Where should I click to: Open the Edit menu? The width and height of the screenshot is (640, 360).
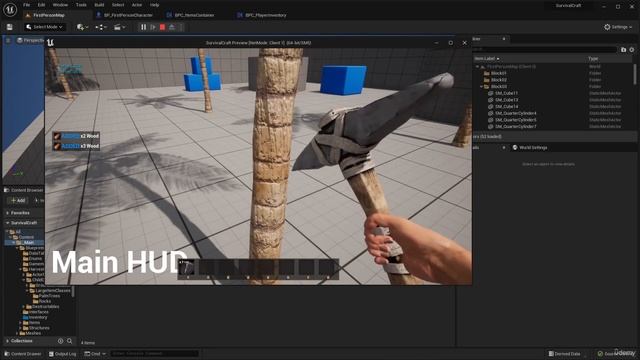click(x=41, y=5)
